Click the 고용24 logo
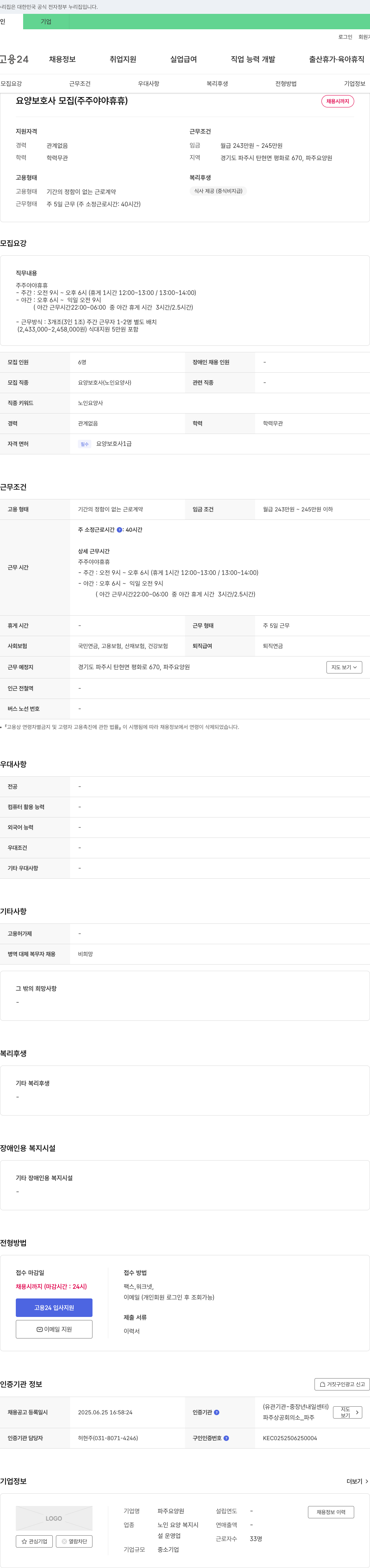This screenshot has width=370, height=1568. click(14, 59)
